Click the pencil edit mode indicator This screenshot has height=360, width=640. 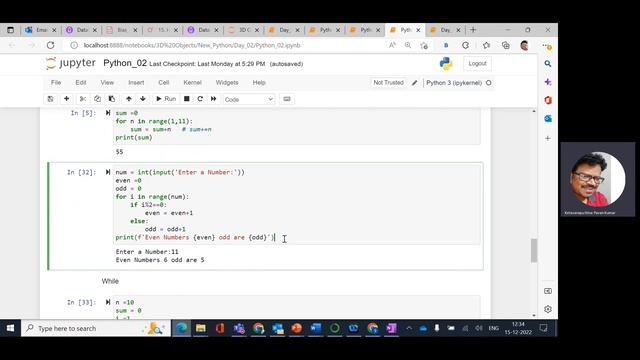415,83
